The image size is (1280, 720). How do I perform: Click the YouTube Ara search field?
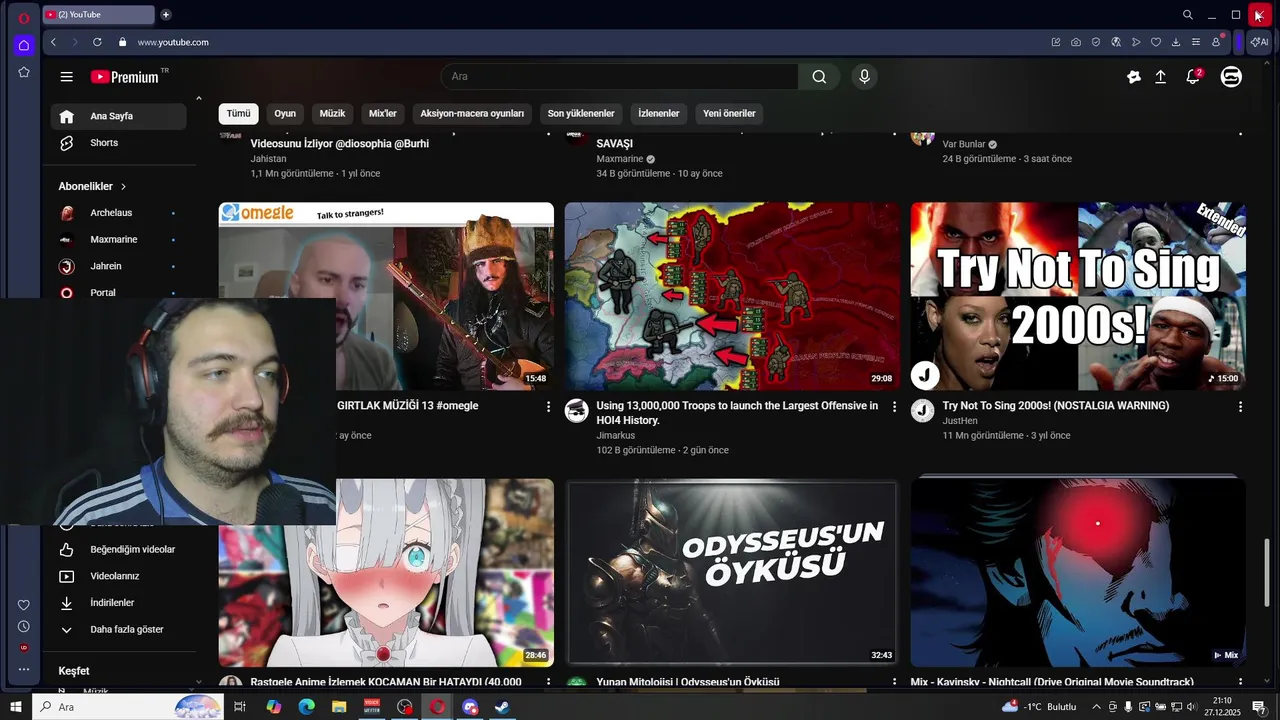(x=620, y=77)
